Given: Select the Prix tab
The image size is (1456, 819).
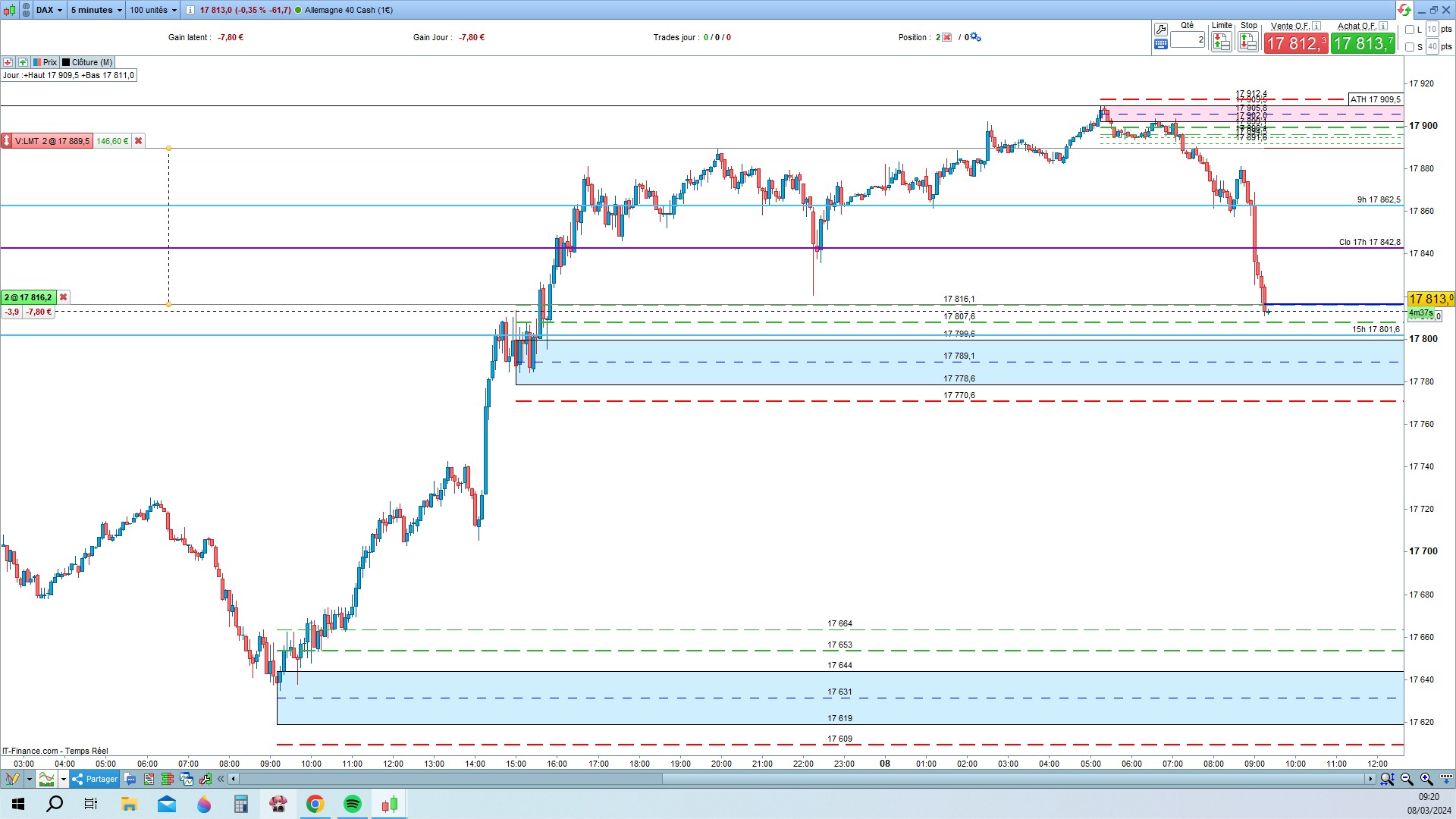Looking at the screenshot, I should pos(45,62).
